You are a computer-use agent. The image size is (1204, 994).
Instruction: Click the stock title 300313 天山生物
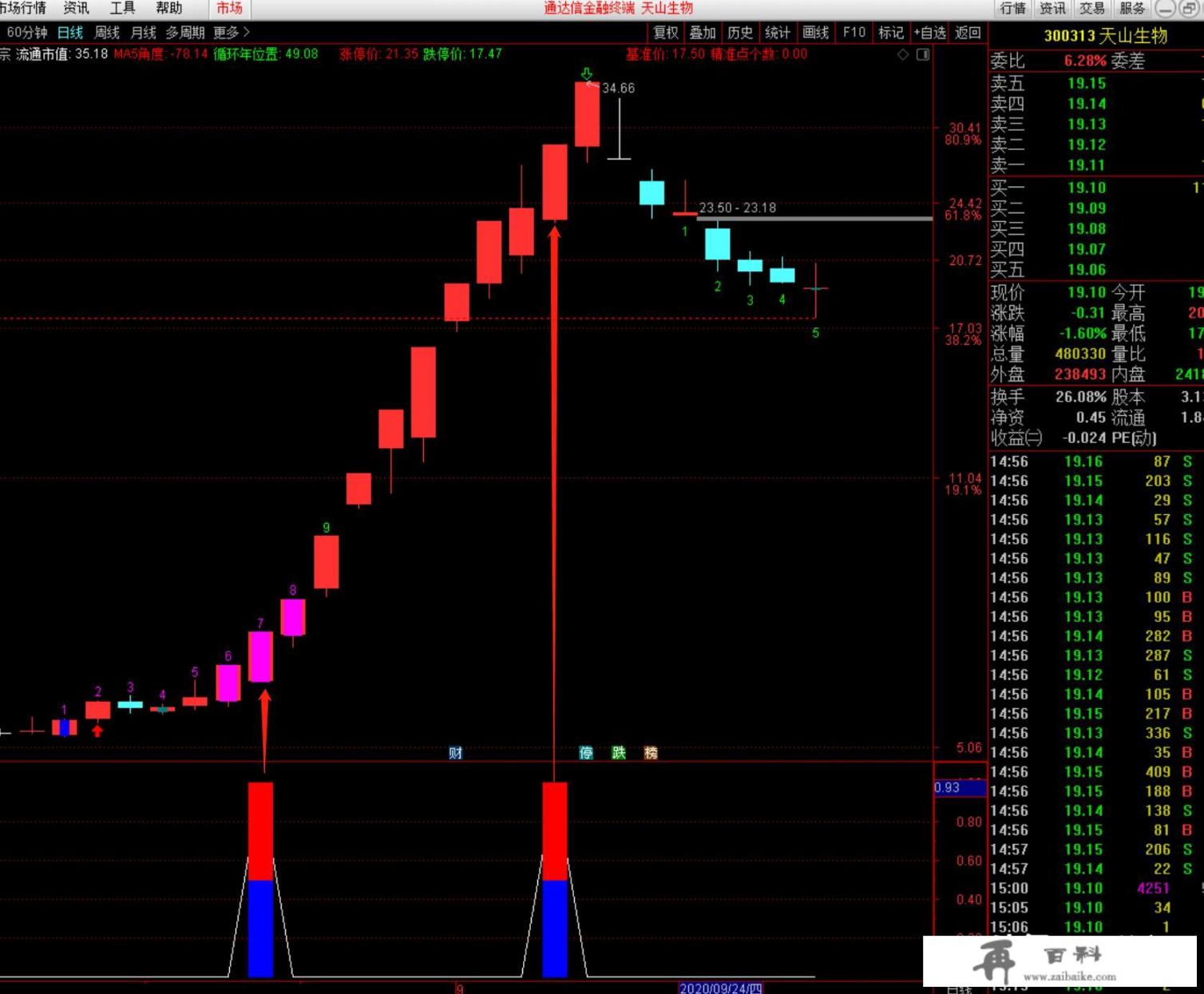tap(1106, 36)
